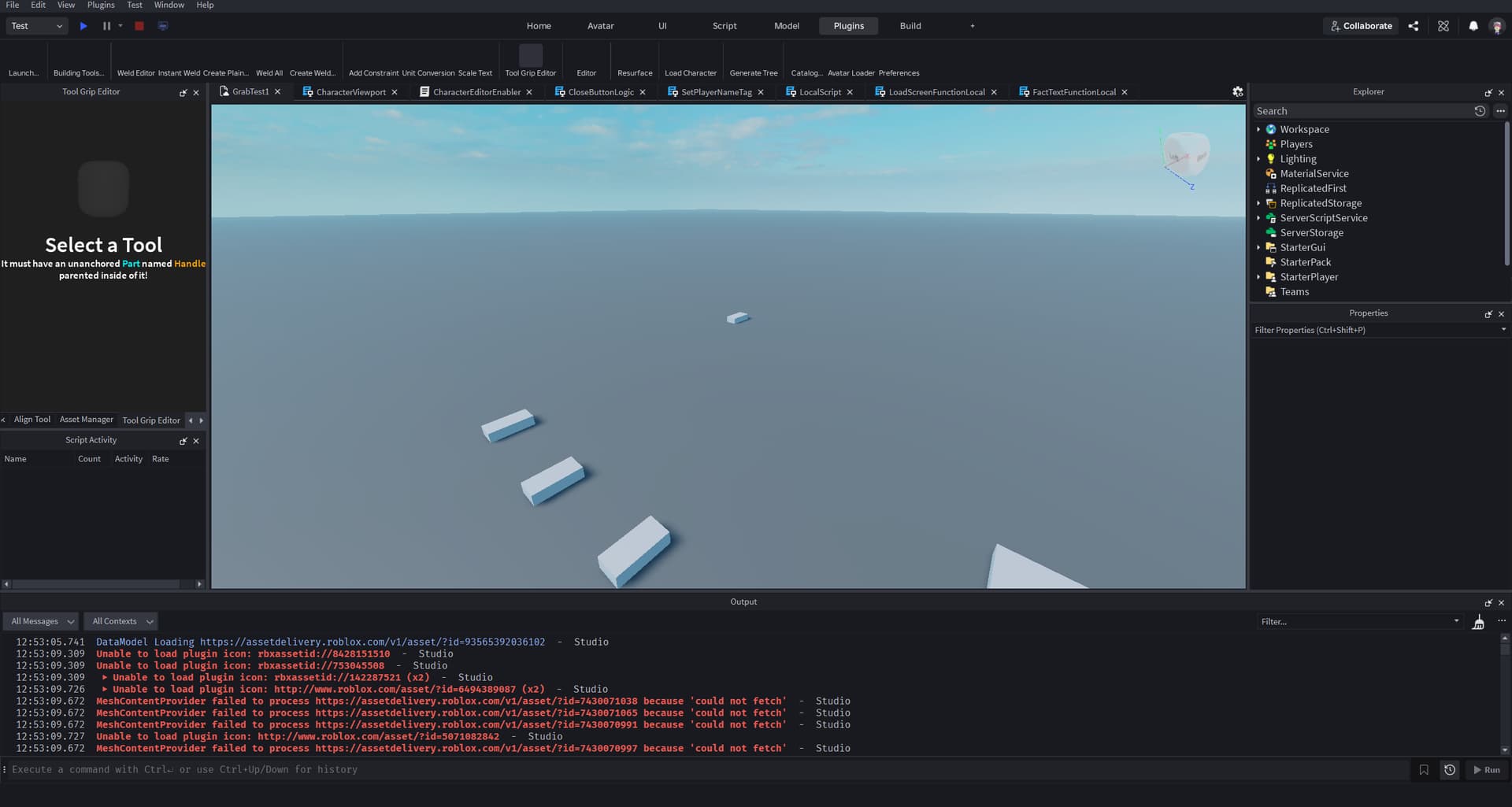Click the command bar bookmark icon
The width and height of the screenshot is (1512, 807).
(1424, 770)
